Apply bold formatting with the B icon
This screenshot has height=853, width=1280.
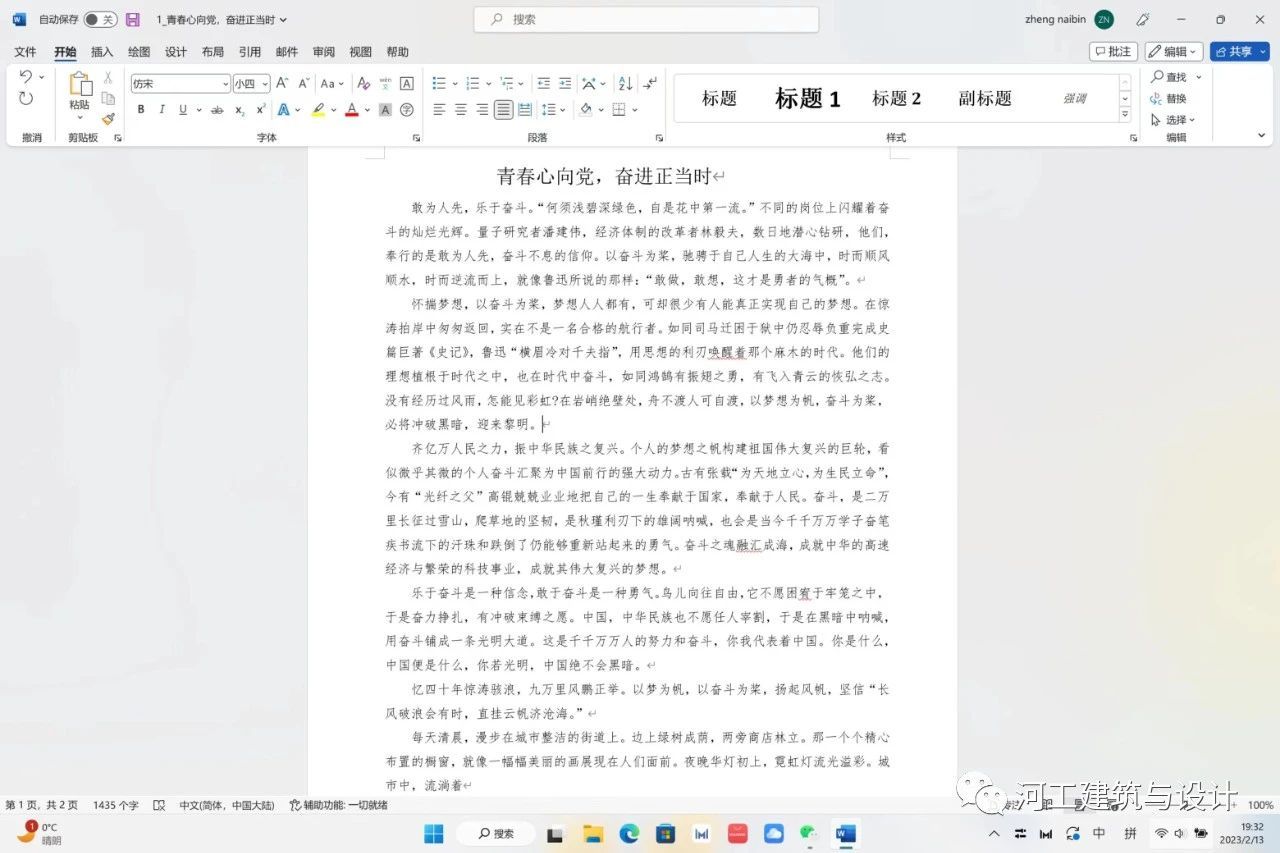coord(141,110)
